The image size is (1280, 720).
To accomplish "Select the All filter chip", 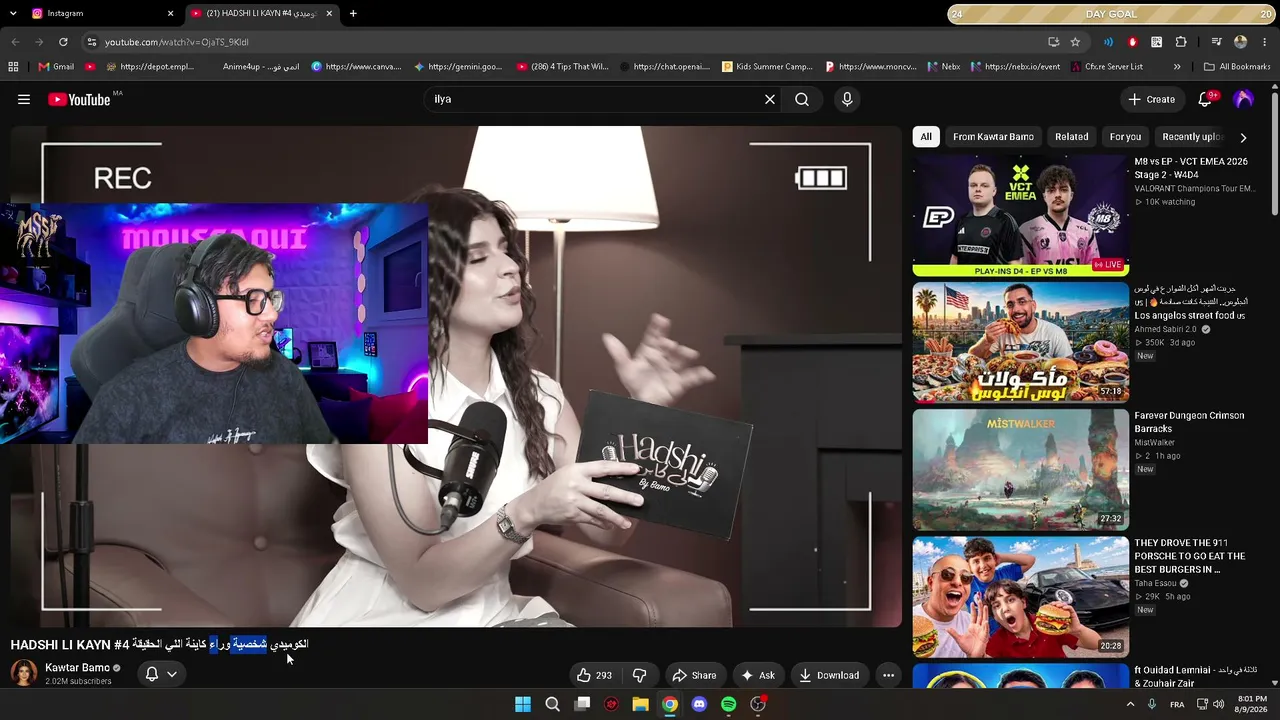I will [x=926, y=137].
